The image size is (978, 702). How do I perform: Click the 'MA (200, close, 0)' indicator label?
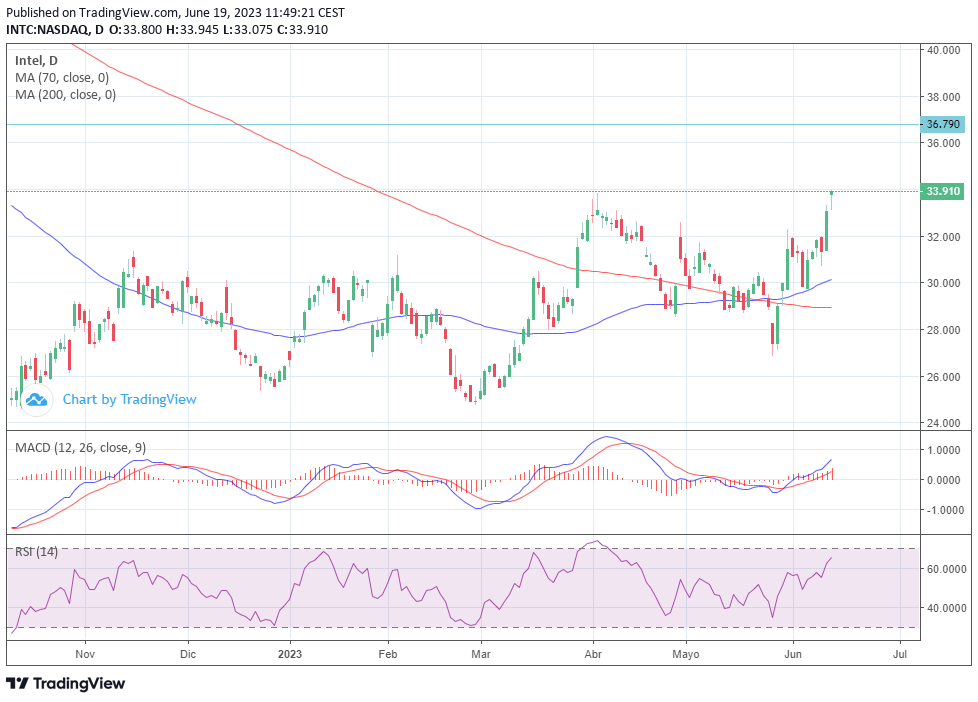(x=65, y=94)
